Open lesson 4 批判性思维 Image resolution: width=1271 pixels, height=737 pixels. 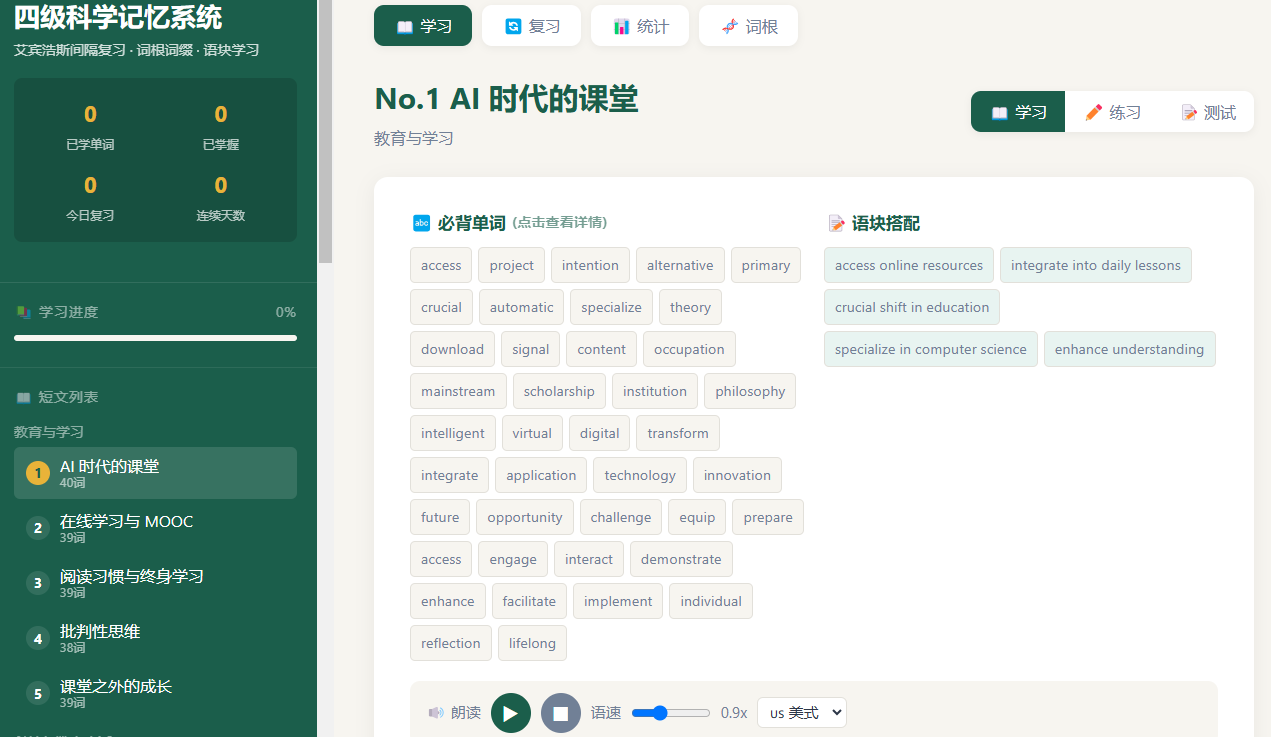point(155,638)
